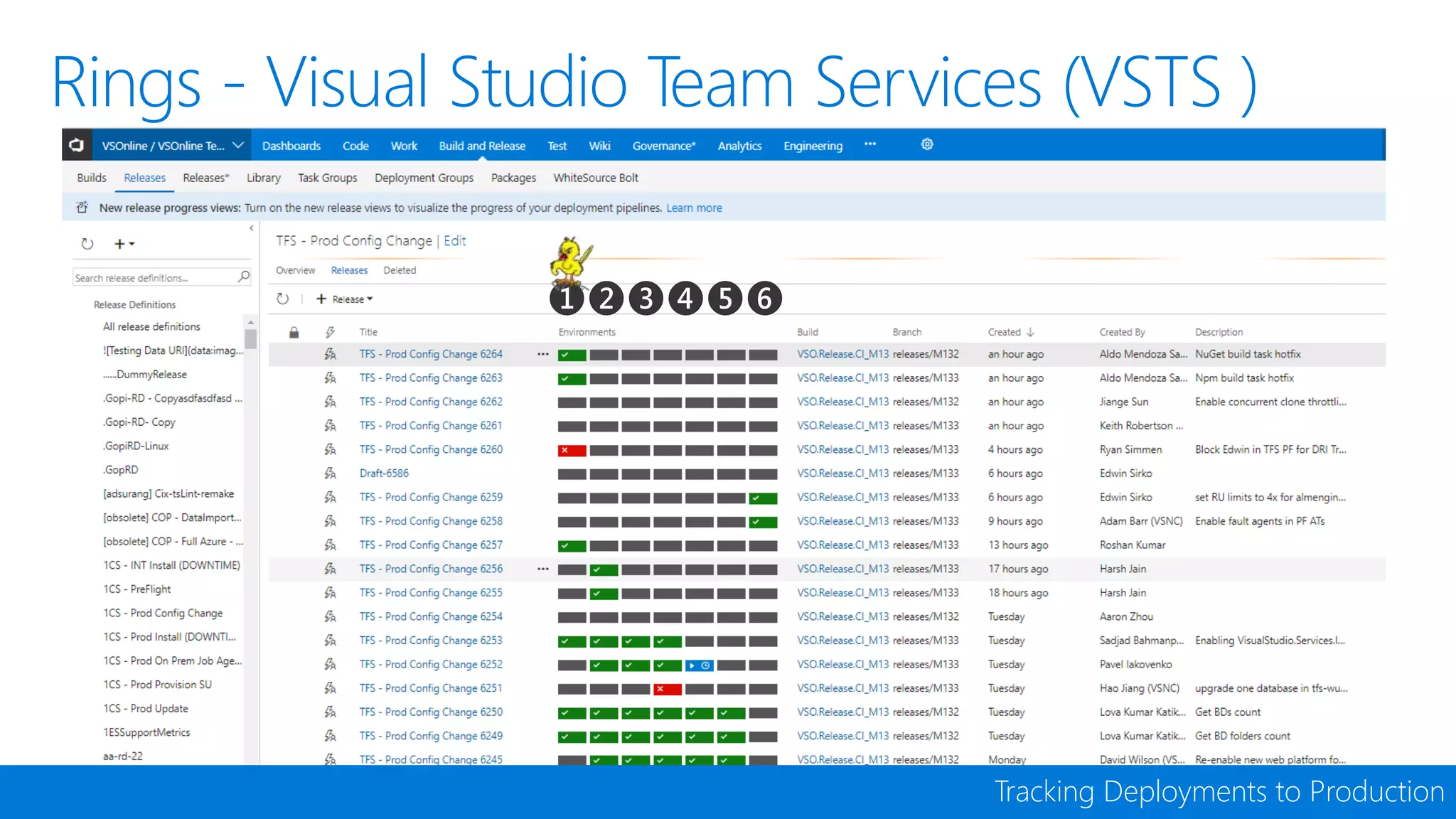1456x819 pixels.
Task: Click the search magnifier in release definitions box
Action: click(x=244, y=276)
